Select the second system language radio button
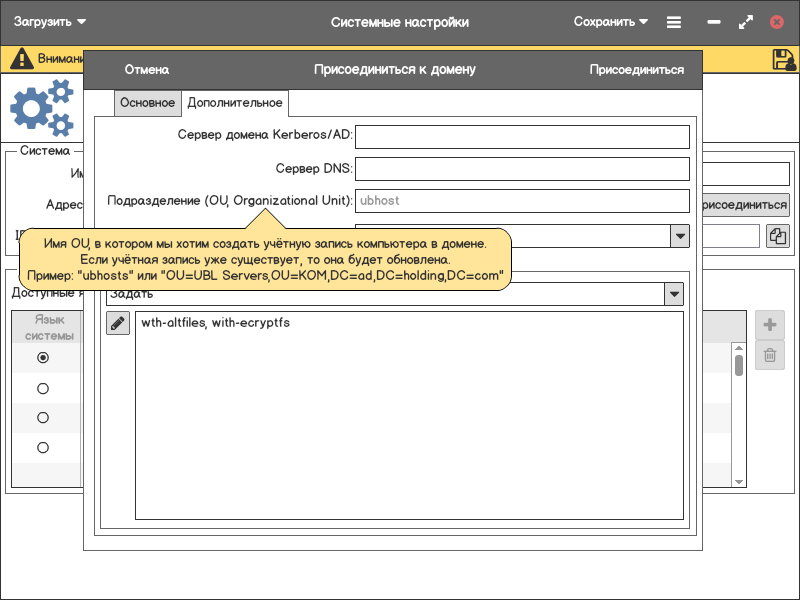 (43, 388)
